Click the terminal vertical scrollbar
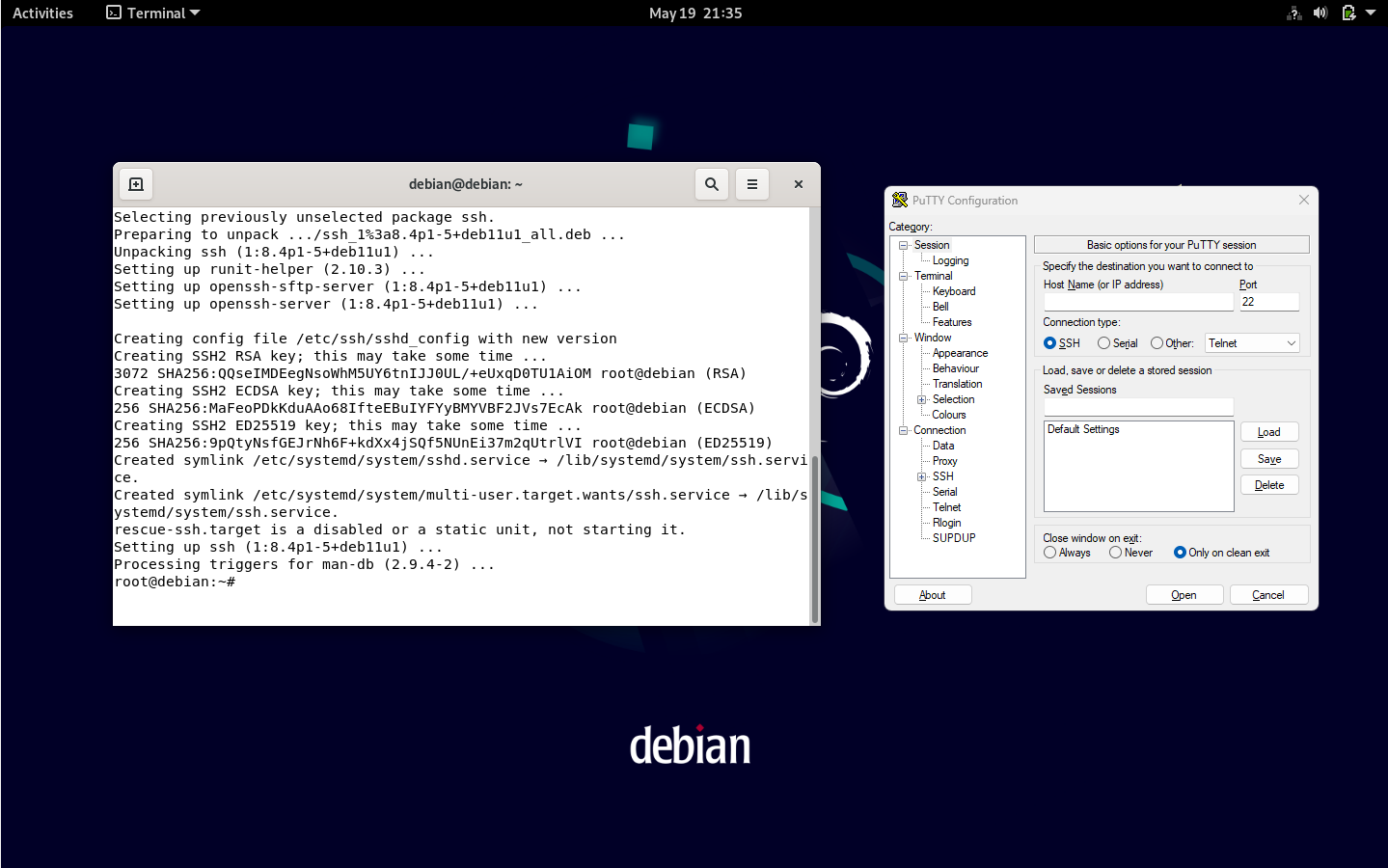 coord(815,539)
